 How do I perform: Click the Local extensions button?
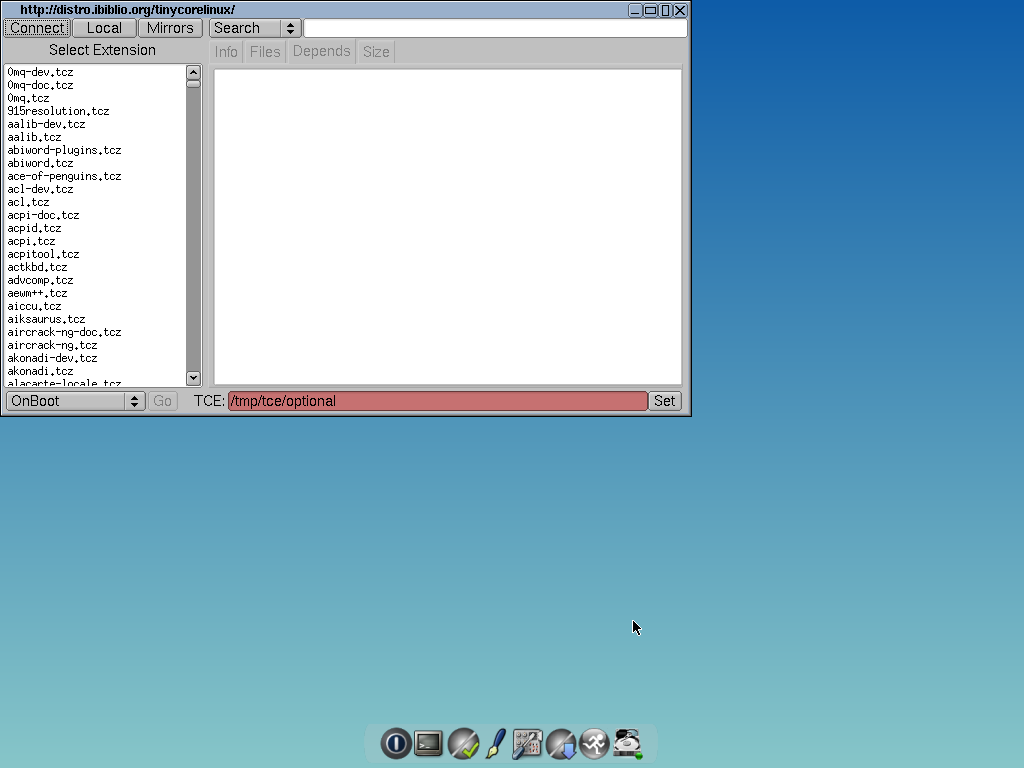click(104, 28)
